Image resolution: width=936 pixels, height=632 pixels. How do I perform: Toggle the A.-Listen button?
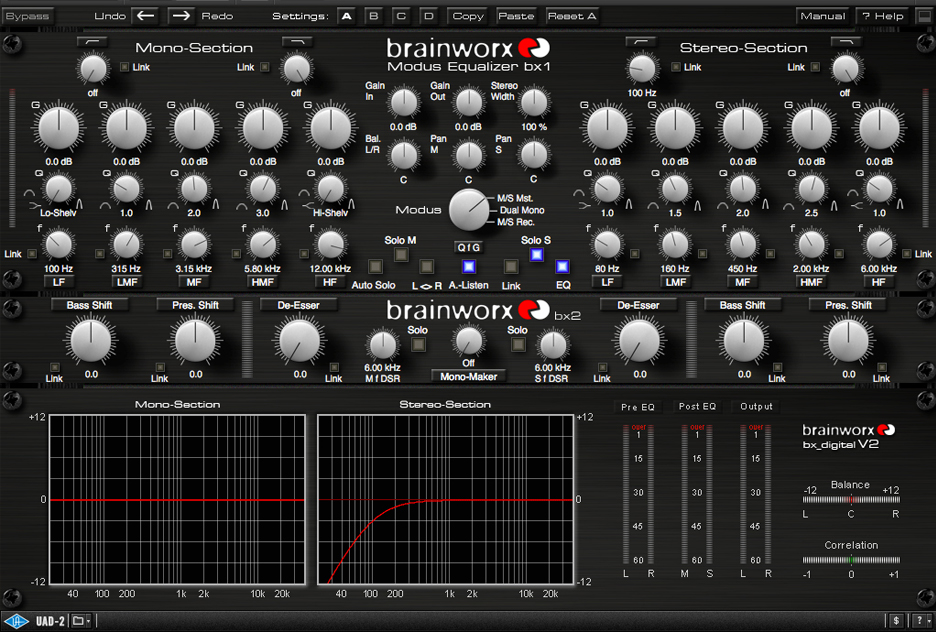pos(469,266)
